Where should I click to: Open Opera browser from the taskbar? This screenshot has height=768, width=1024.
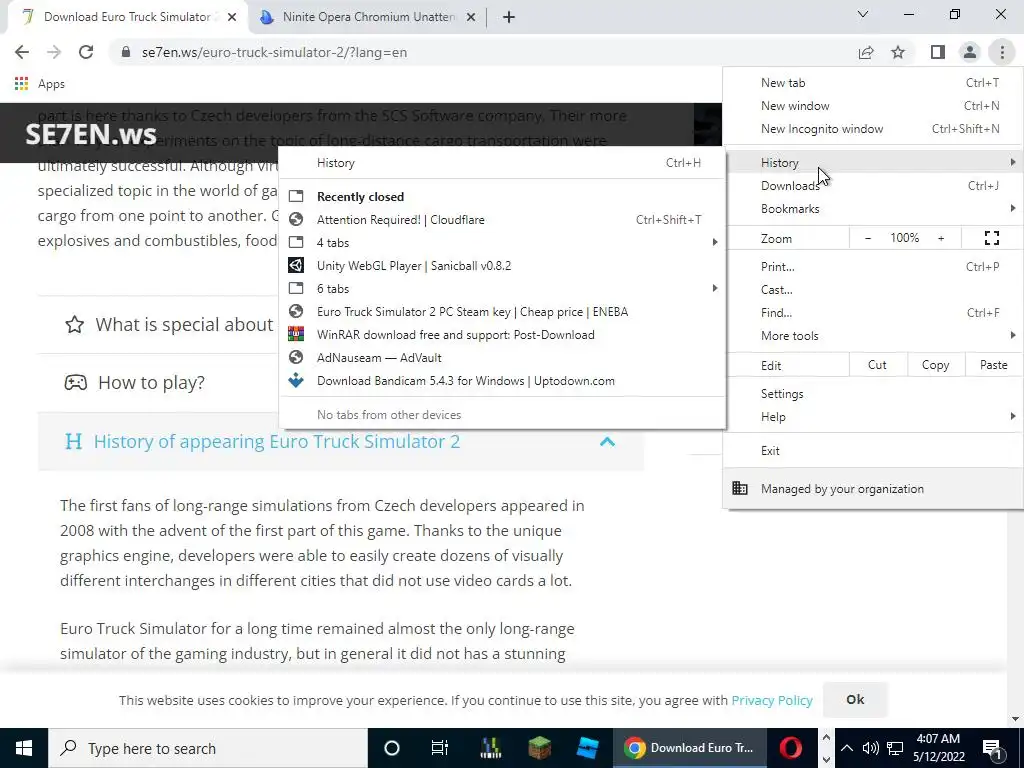(790, 748)
